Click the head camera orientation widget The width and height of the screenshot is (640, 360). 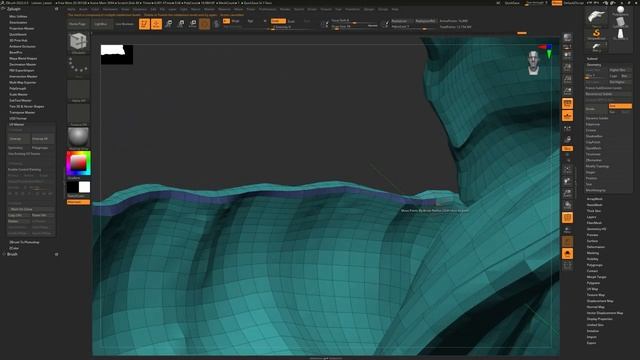pyautogui.click(x=533, y=63)
